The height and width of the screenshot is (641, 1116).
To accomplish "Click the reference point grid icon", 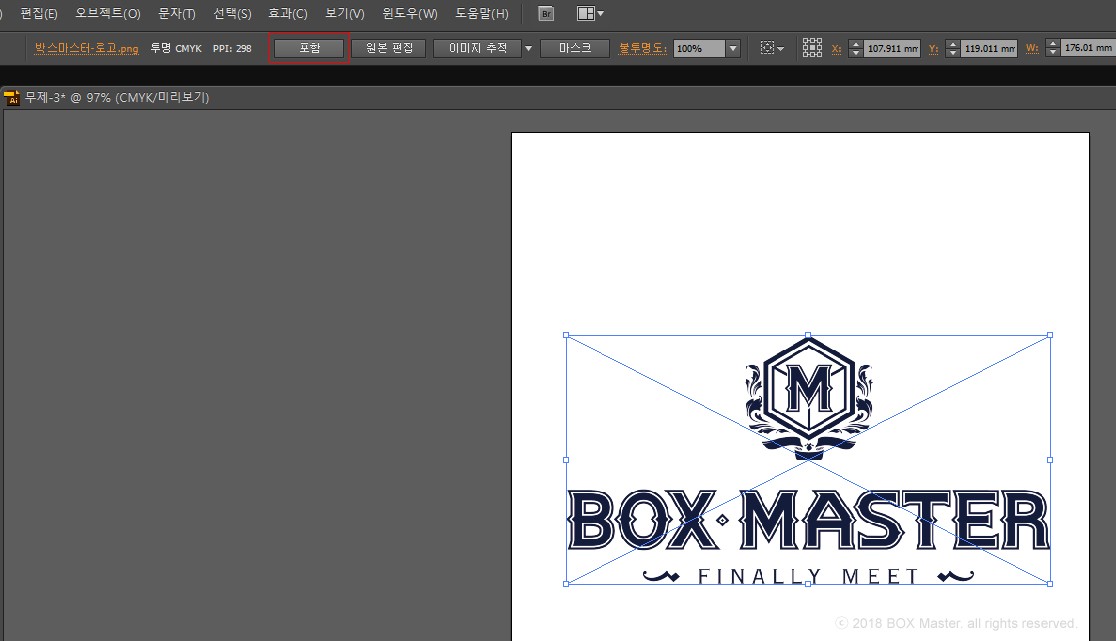I will click(x=812, y=48).
